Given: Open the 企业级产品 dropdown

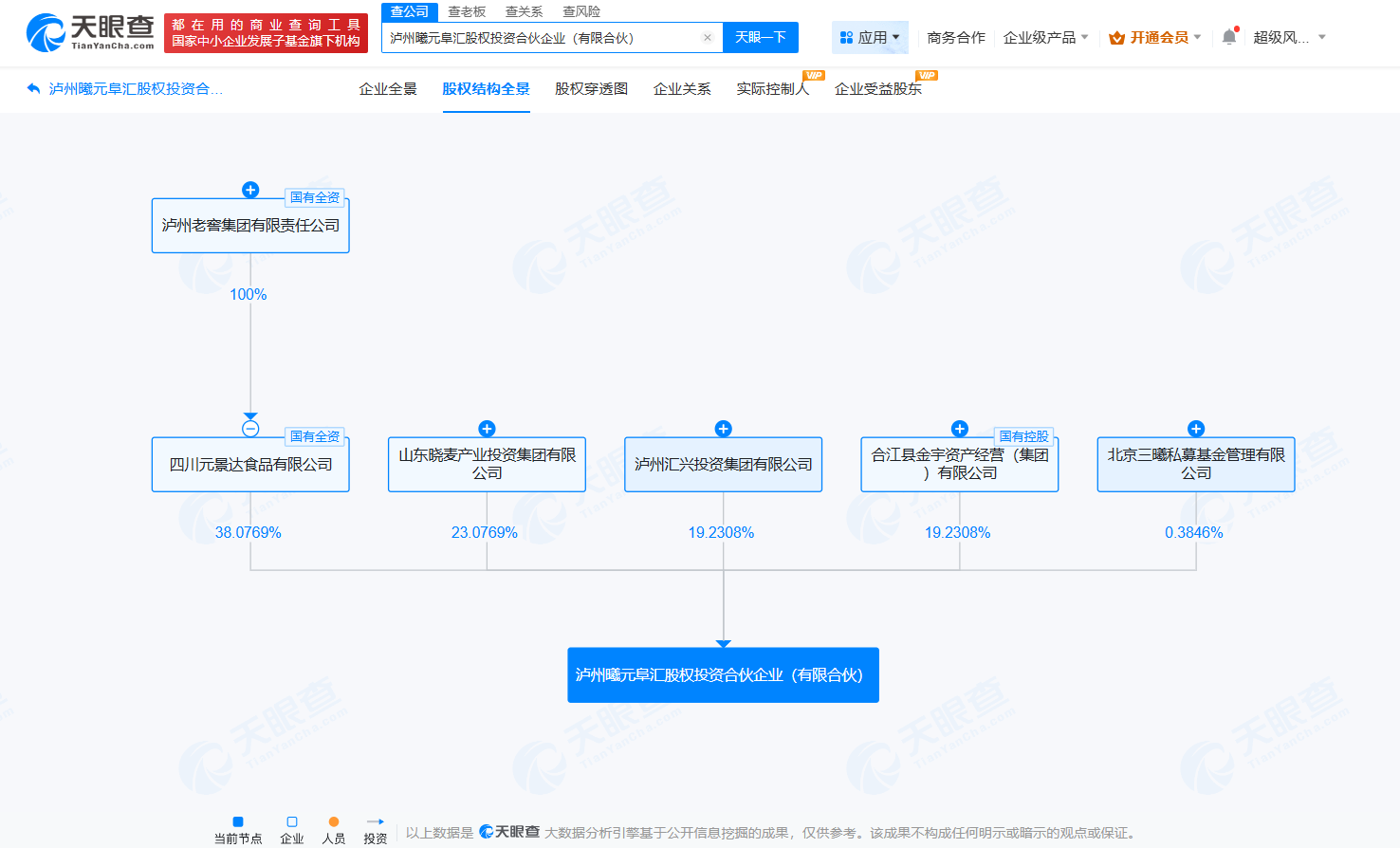Looking at the screenshot, I should (1040, 35).
